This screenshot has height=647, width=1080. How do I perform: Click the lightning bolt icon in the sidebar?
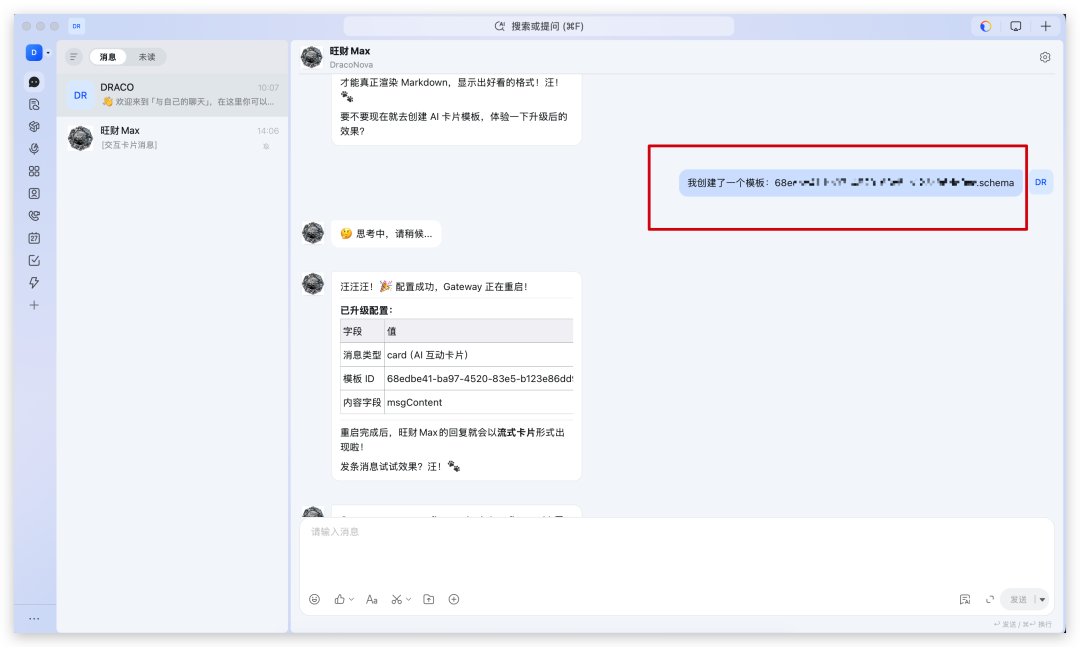tap(34, 283)
